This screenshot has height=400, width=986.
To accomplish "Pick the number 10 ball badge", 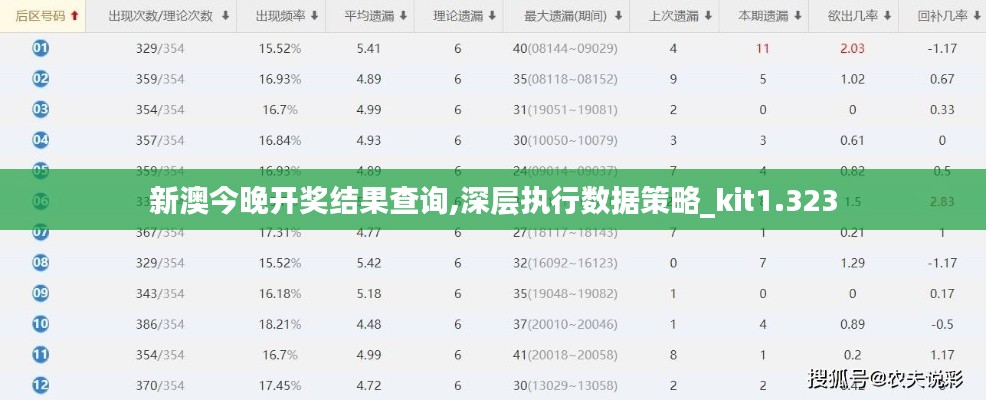I will 41,324.
